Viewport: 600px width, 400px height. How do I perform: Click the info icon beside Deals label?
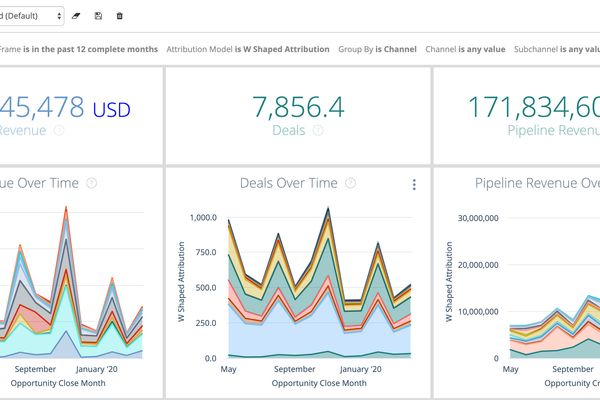[318, 131]
